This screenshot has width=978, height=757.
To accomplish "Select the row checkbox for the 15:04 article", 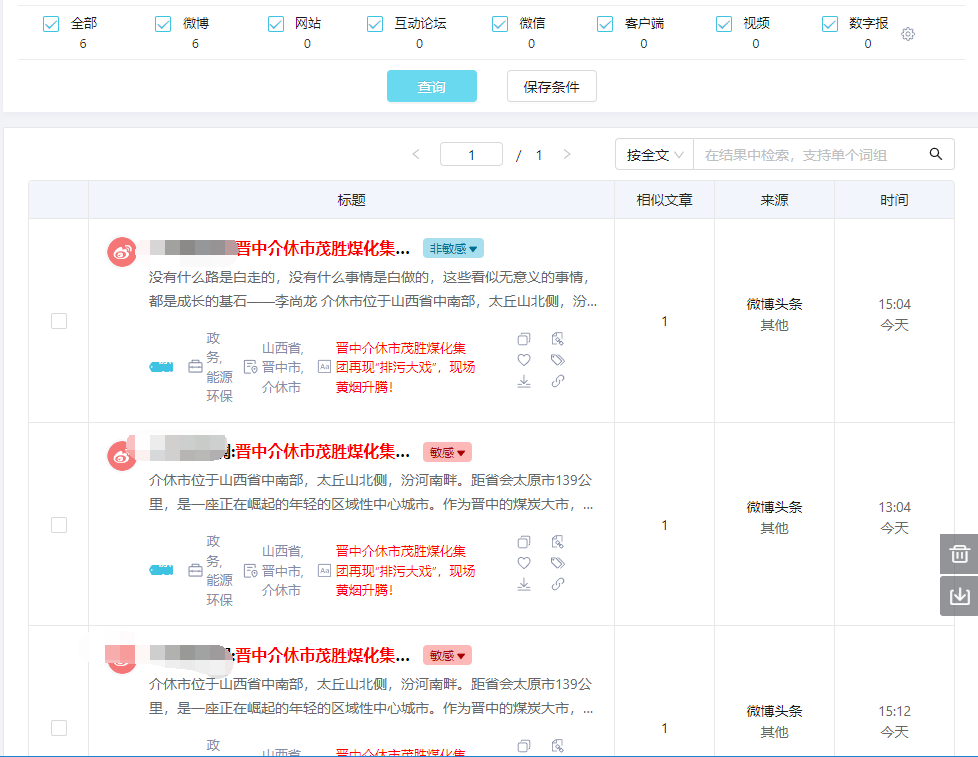I will coord(59,321).
